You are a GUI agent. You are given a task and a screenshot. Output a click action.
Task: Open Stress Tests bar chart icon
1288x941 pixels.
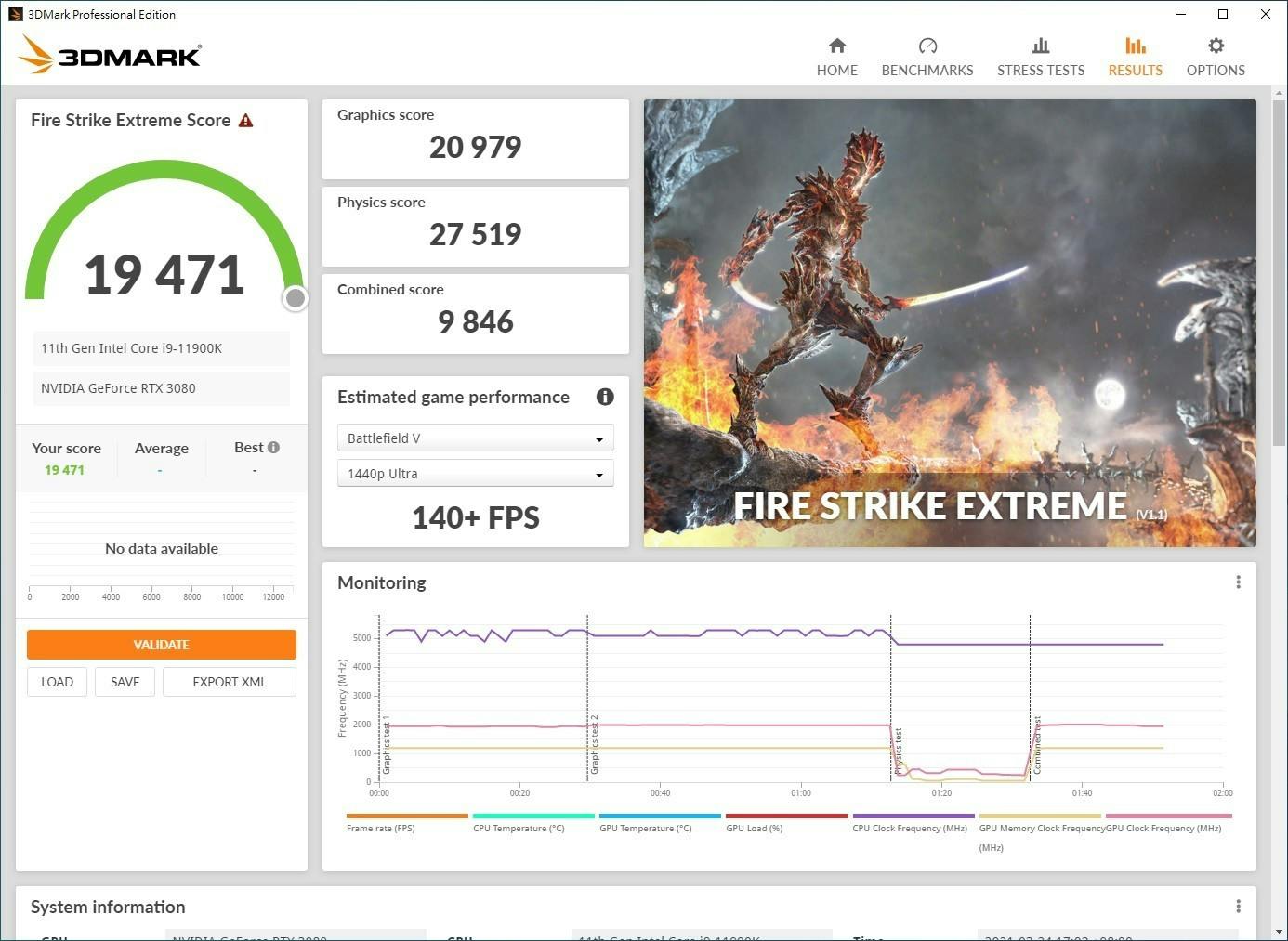tap(1040, 46)
